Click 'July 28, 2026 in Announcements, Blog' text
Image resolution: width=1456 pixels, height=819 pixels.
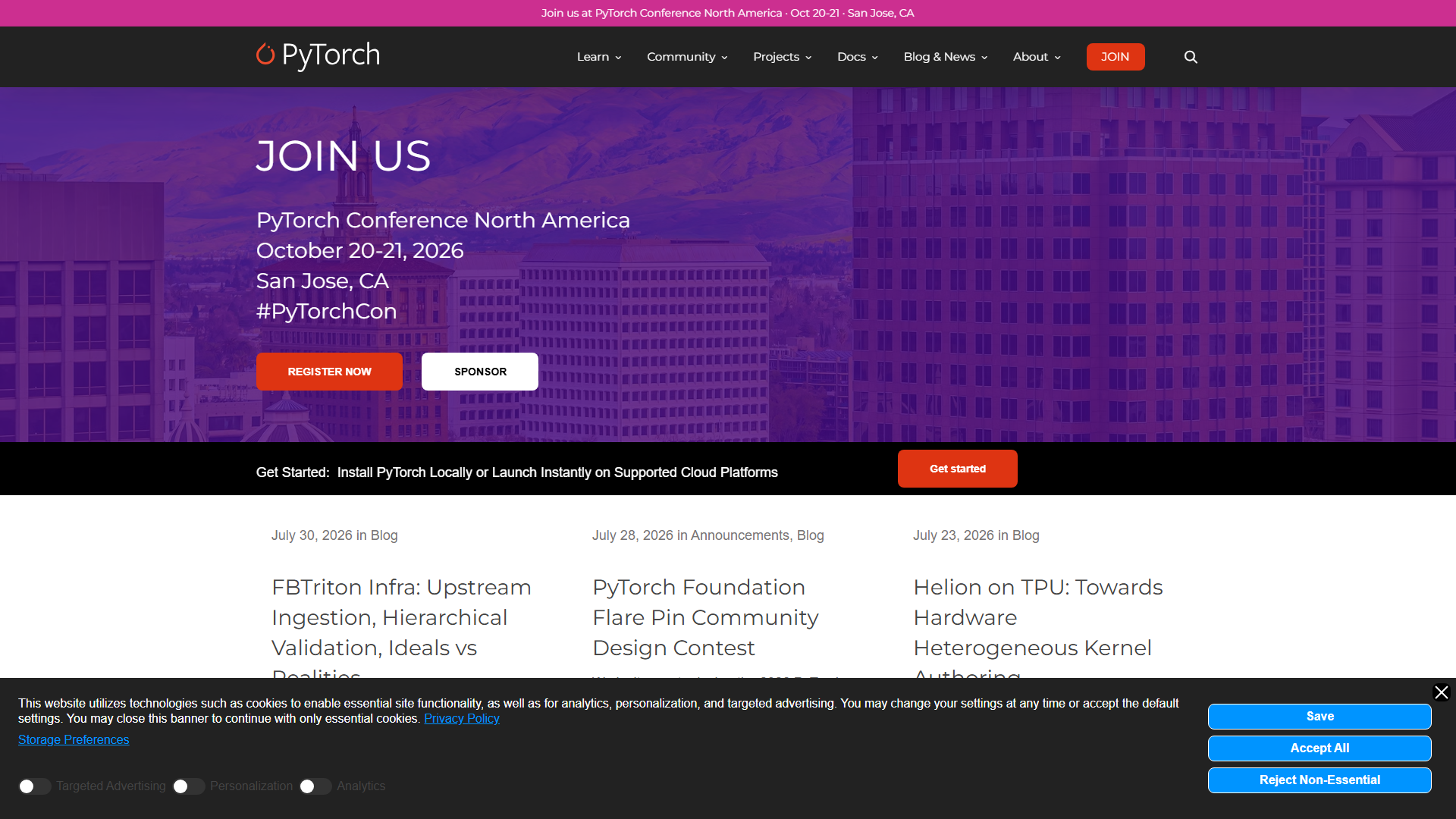click(708, 535)
